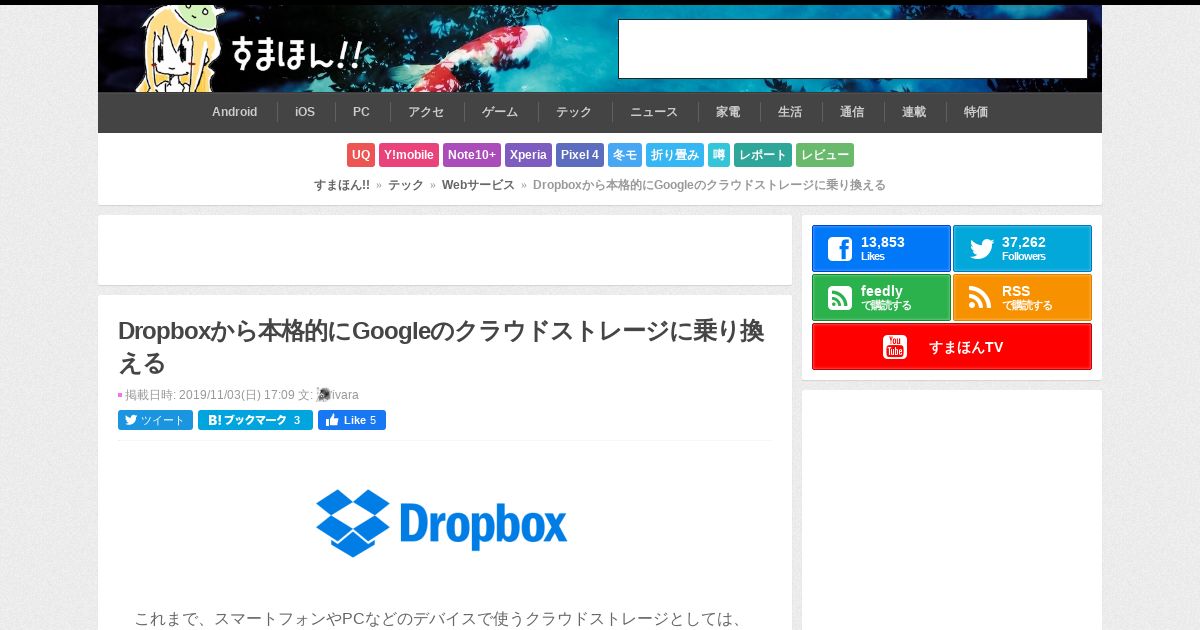Click the 37,262 Followers Twitter button

point(1022,248)
